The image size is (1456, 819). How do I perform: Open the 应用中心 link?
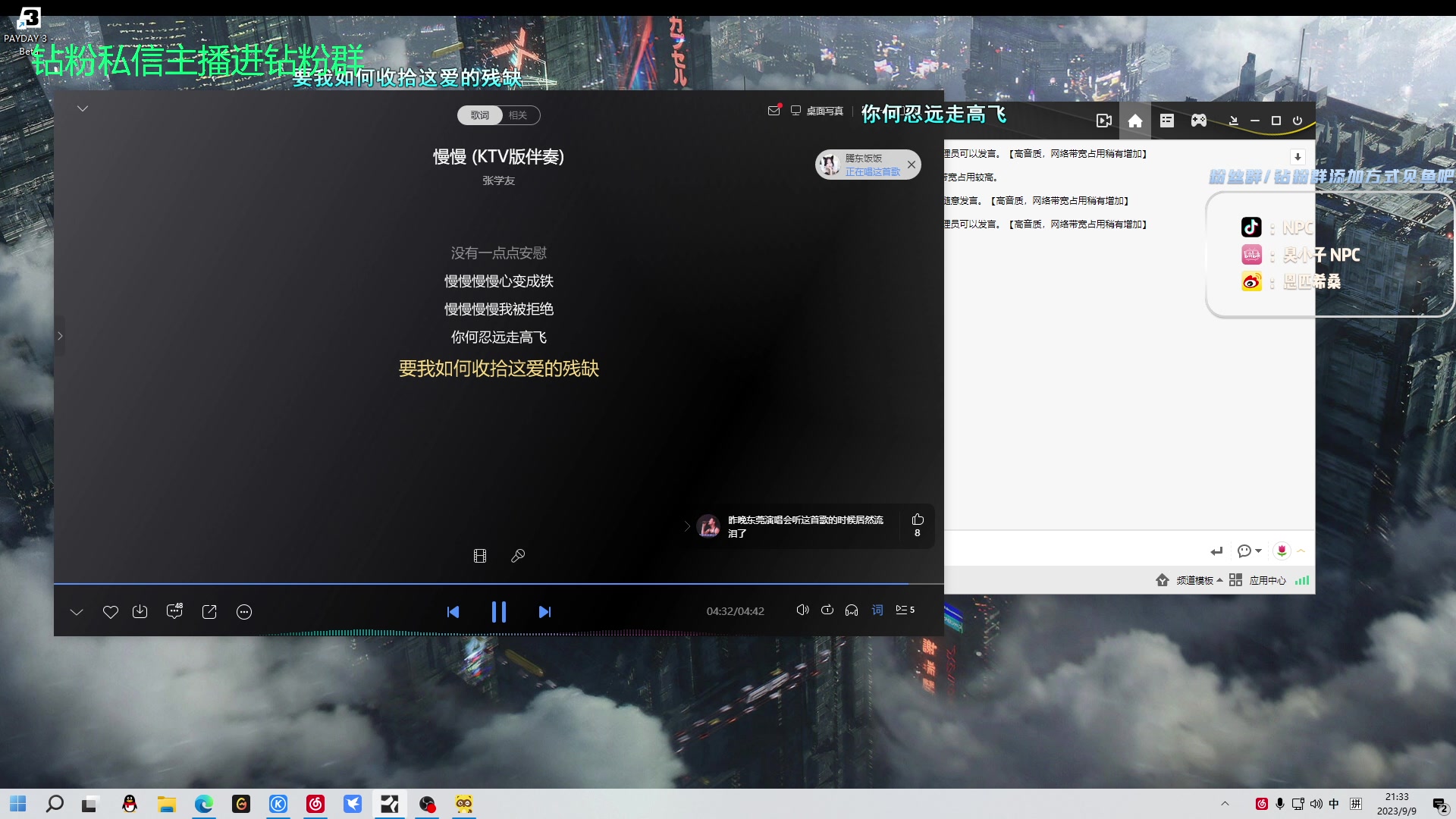[x=1267, y=581]
